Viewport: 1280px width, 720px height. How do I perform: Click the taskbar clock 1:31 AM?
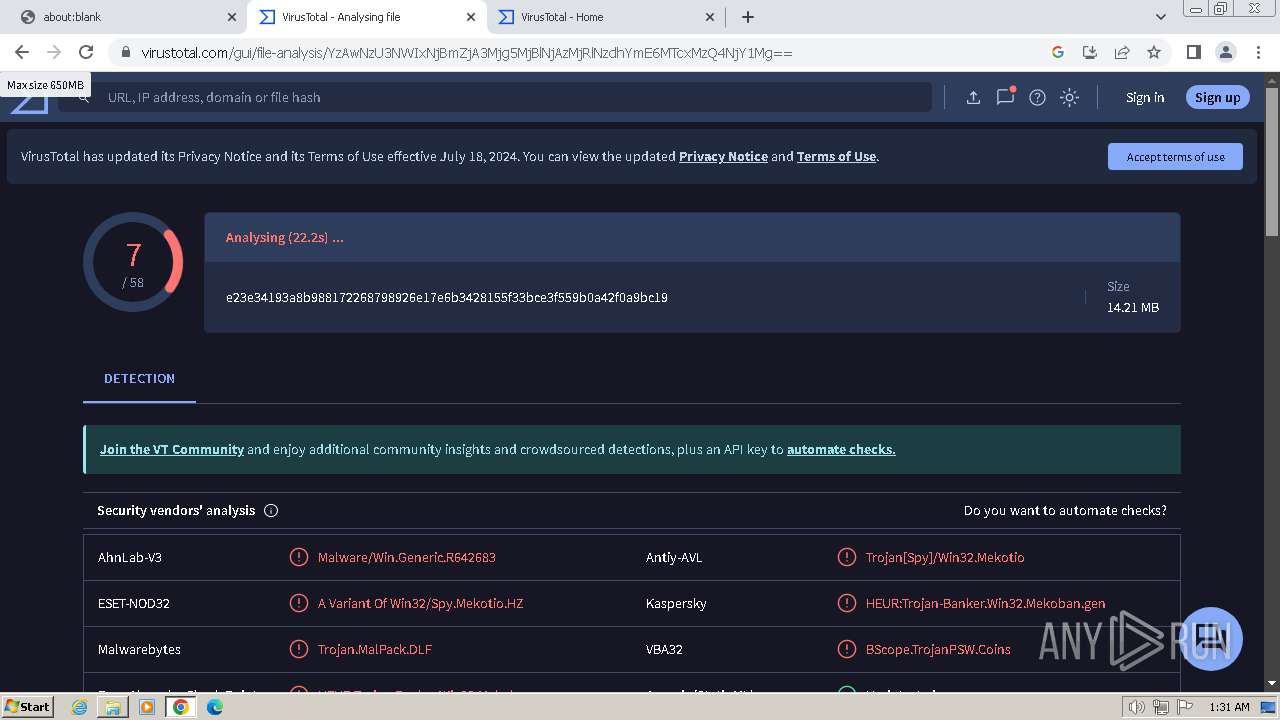[x=1229, y=707]
